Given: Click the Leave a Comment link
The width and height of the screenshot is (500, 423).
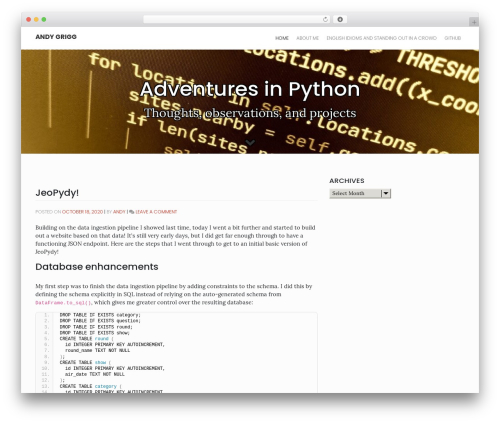Looking at the screenshot, I should click(x=156, y=212).
